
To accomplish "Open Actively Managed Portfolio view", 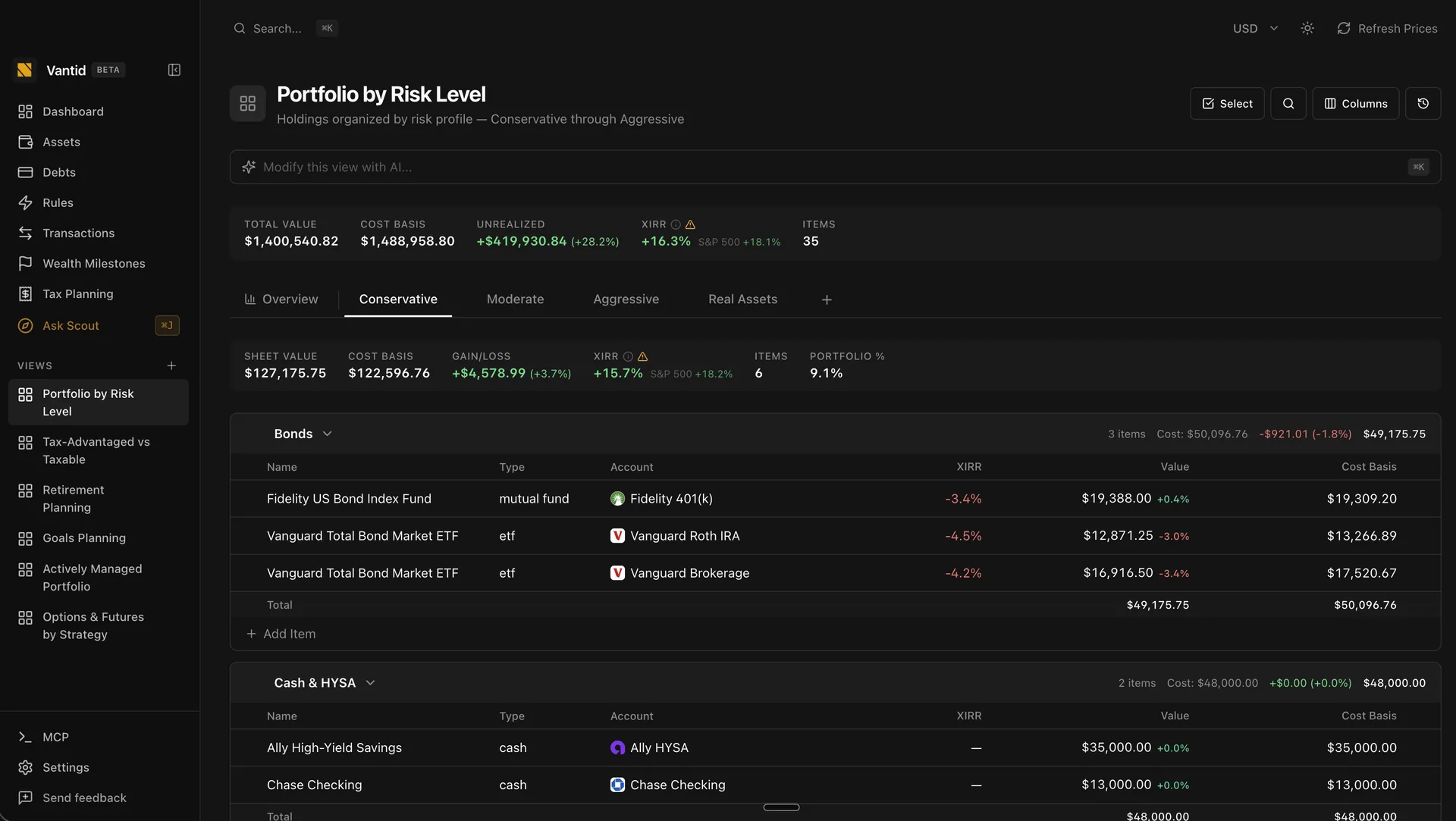I will (99, 578).
